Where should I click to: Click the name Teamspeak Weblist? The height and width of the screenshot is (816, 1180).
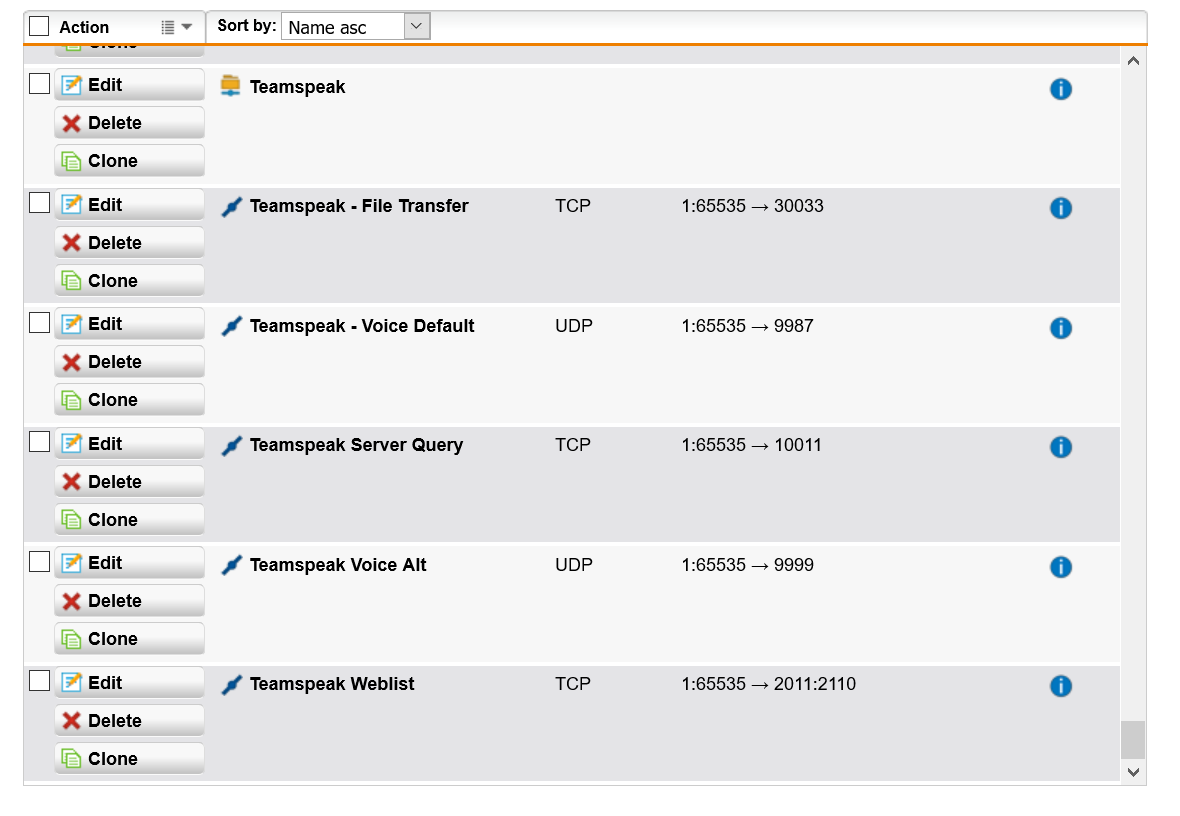point(332,684)
